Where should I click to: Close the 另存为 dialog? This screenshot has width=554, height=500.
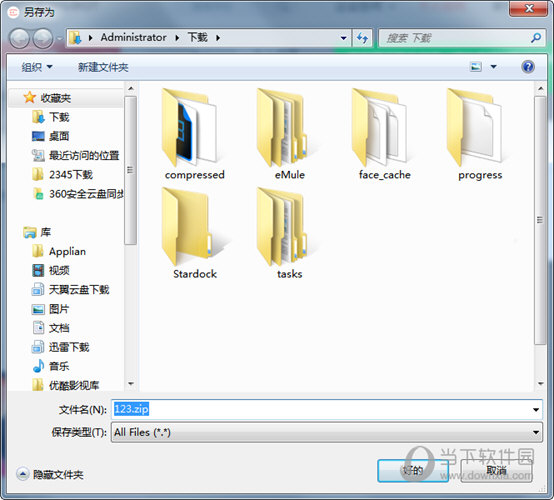(x=529, y=8)
